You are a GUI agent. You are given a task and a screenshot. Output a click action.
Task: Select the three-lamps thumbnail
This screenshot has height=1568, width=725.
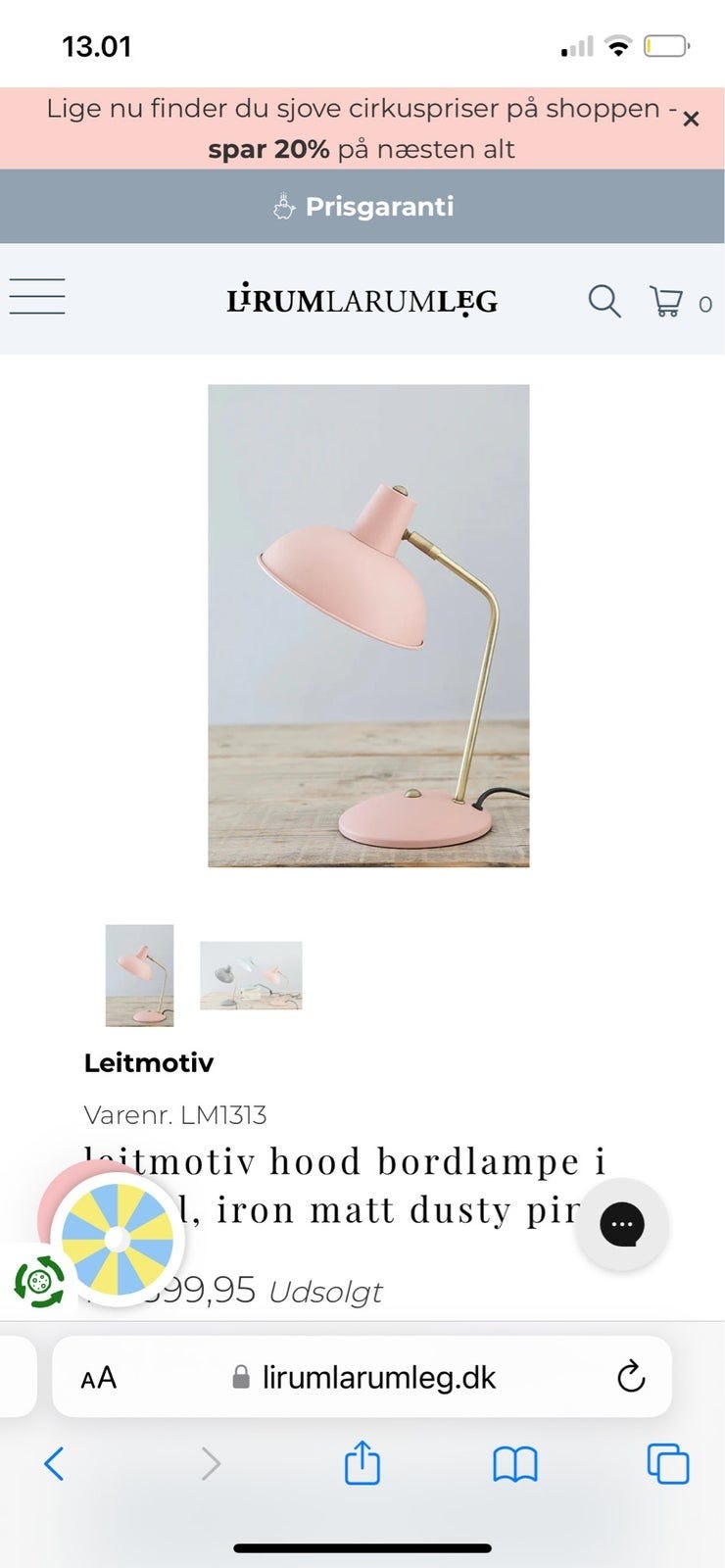tap(251, 975)
